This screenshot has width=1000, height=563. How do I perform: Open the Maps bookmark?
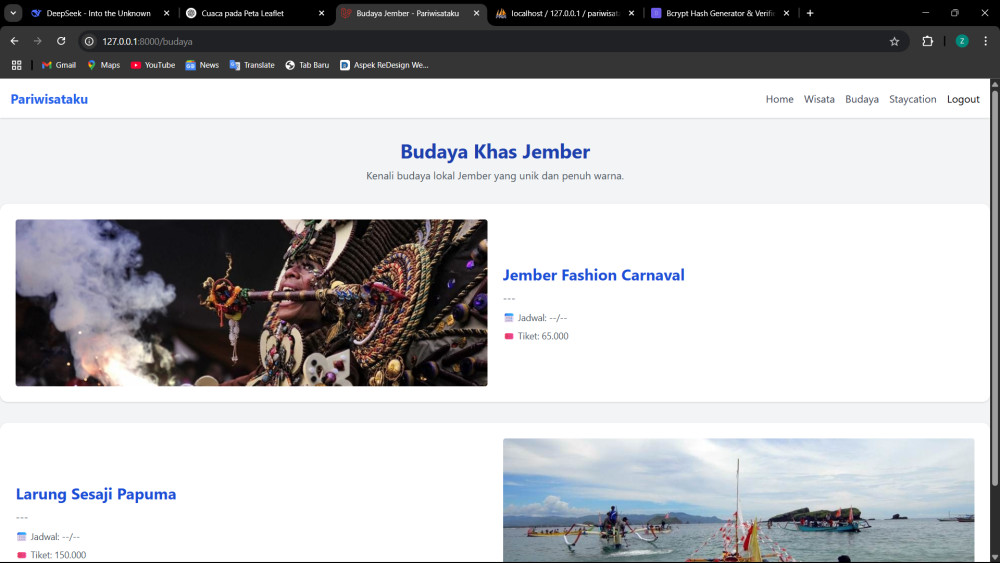(103, 65)
